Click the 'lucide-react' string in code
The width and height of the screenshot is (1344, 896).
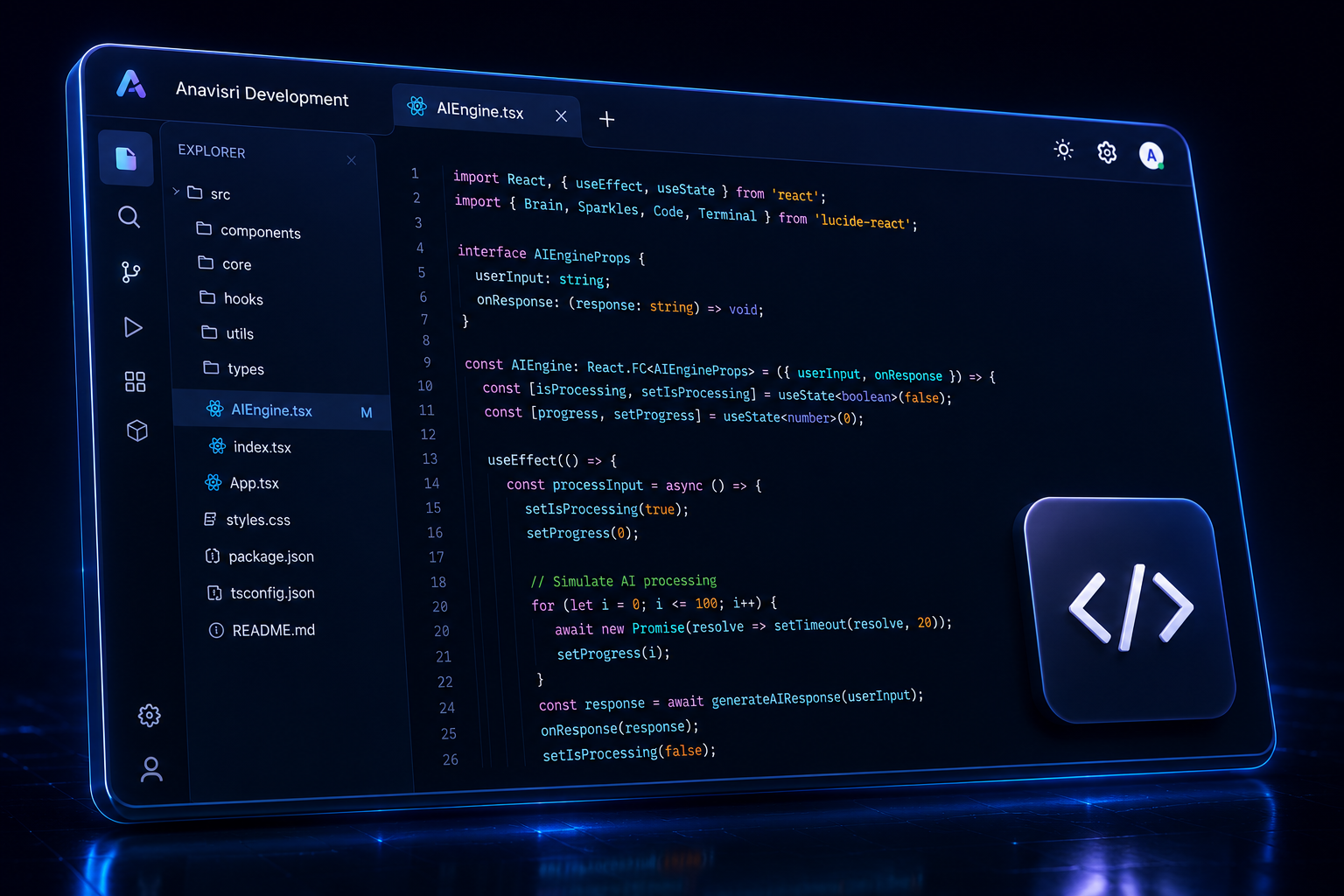coord(863,221)
